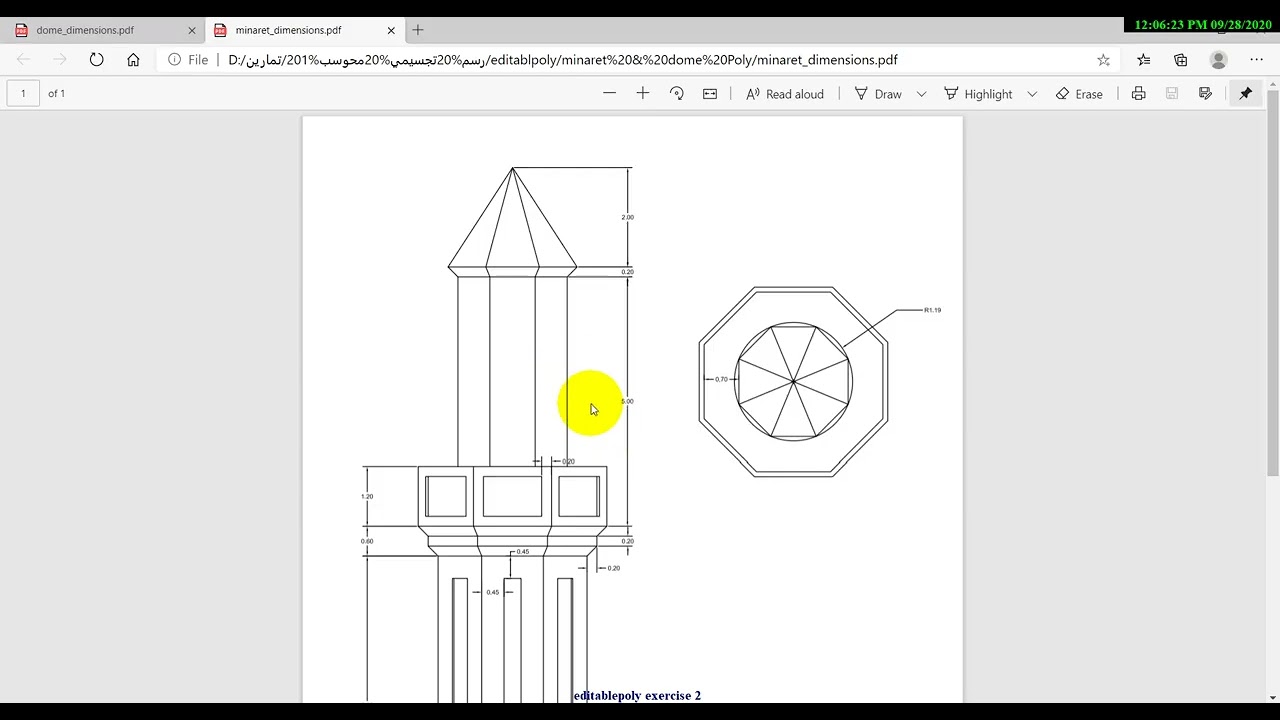Click the scrollbar down arrow
This screenshot has height=720, width=1280.
click(x=1273, y=697)
